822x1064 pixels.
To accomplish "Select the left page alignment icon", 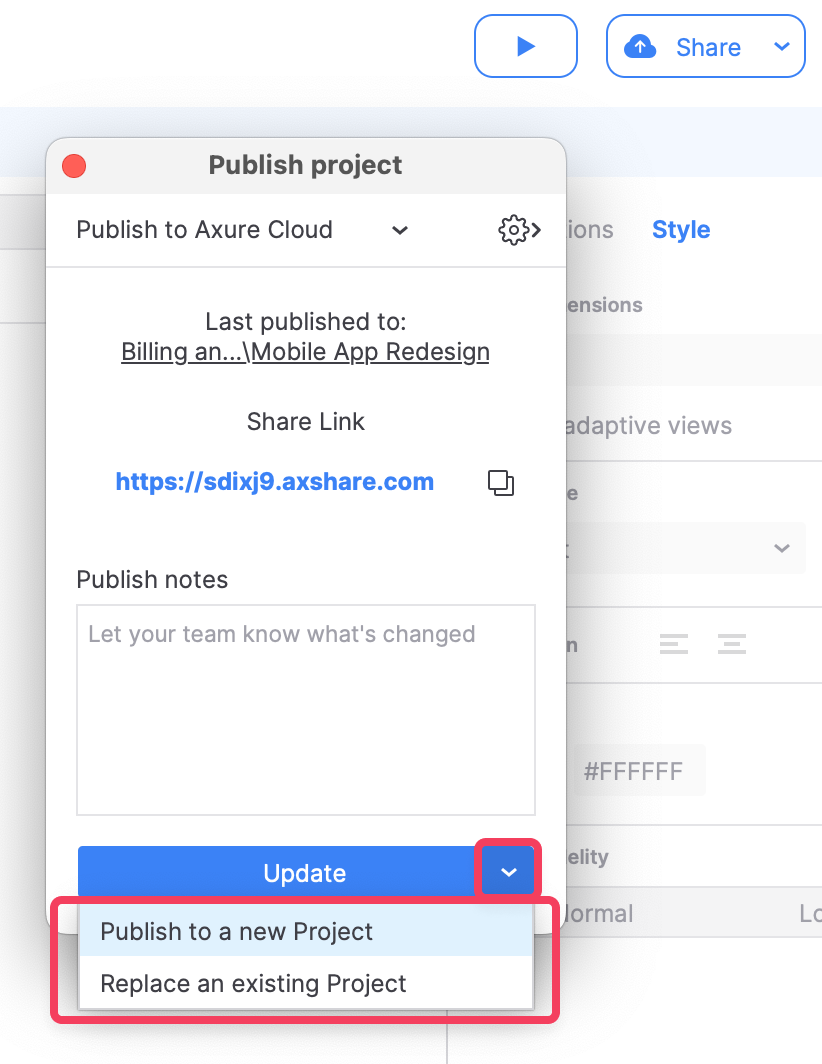I will pyautogui.click(x=674, y=645).
